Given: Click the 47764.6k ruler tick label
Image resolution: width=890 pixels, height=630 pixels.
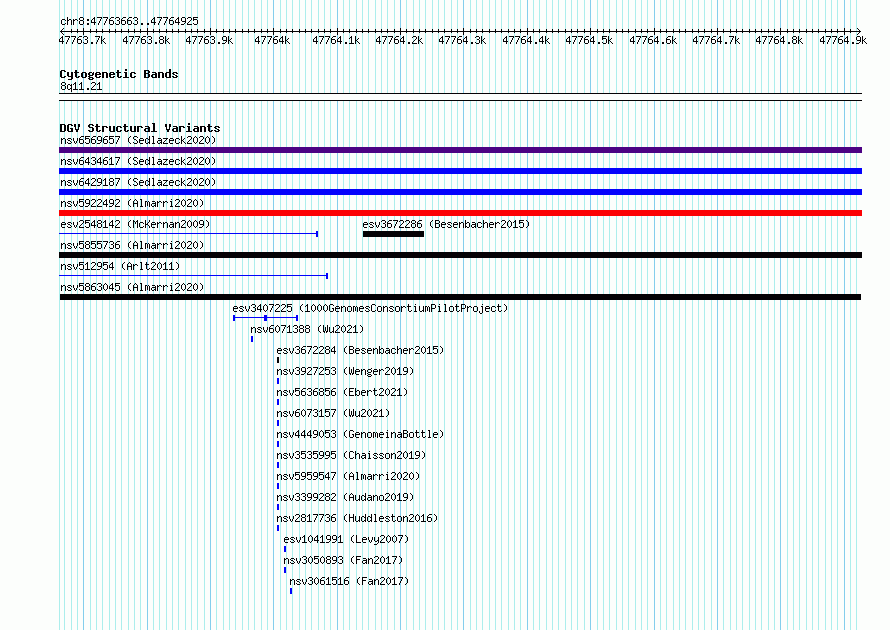Looking at the screenshot, I should 653,40.
